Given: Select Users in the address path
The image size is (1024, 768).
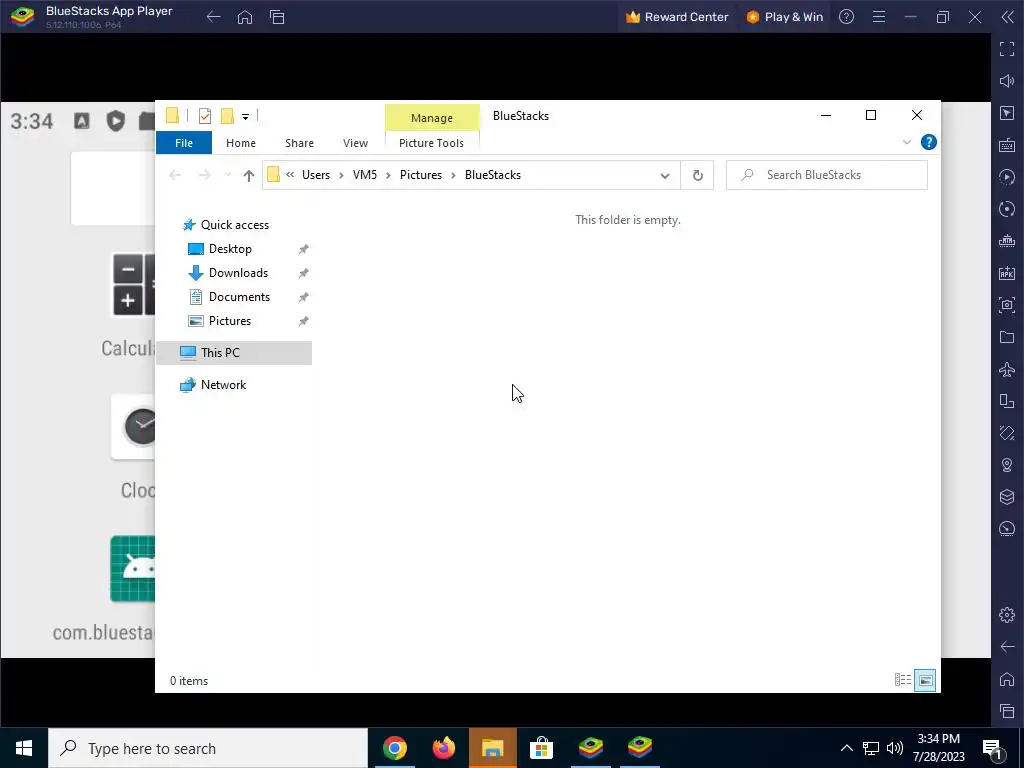Looking at the screenshot, I should pos(315,175).
